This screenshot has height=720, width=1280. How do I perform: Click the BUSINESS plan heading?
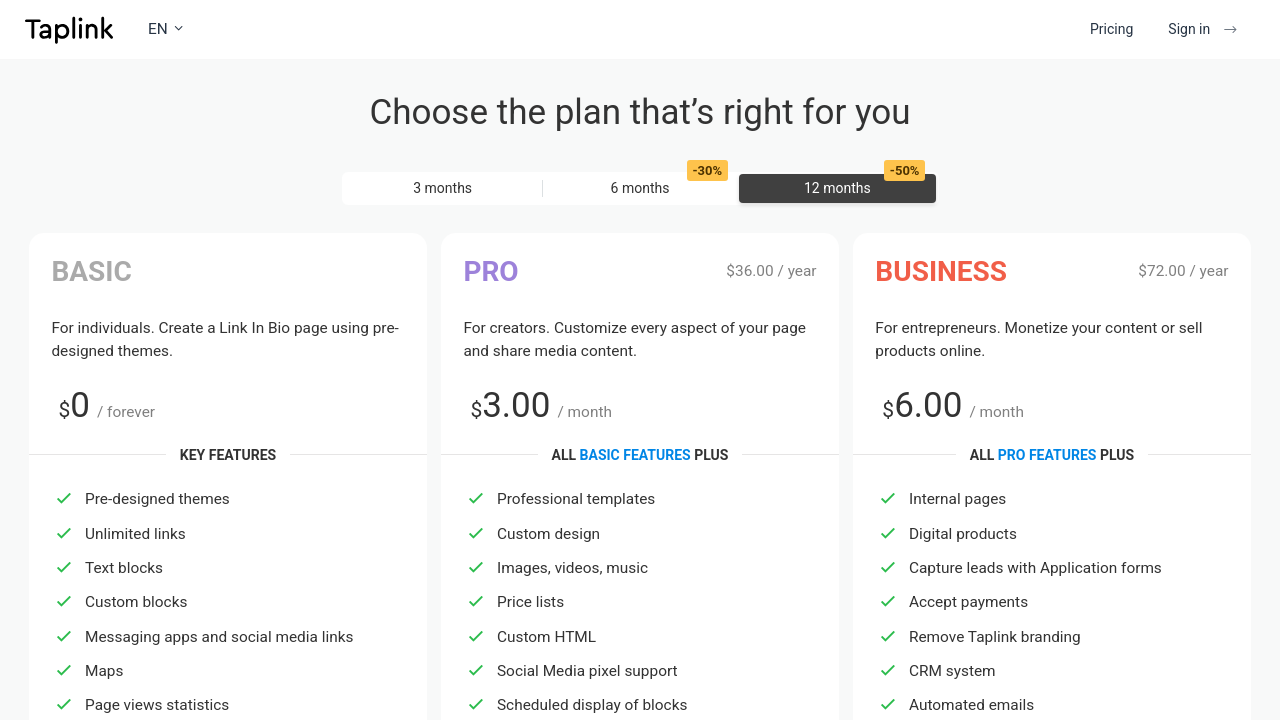pyautogui.click(x=941, y=272)
